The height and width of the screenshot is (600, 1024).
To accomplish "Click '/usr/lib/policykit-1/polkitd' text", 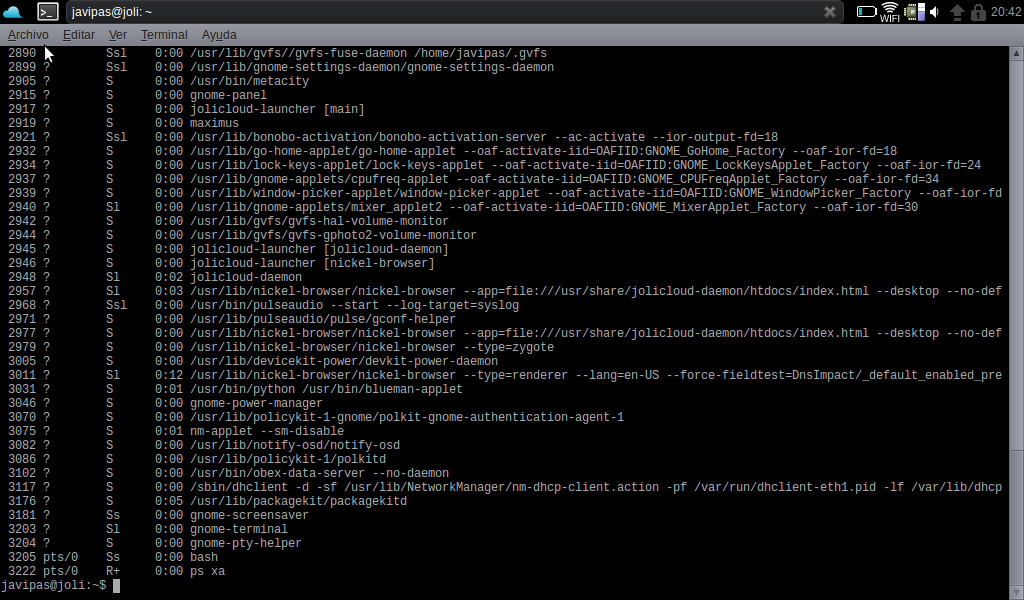I will coord(288,459).
